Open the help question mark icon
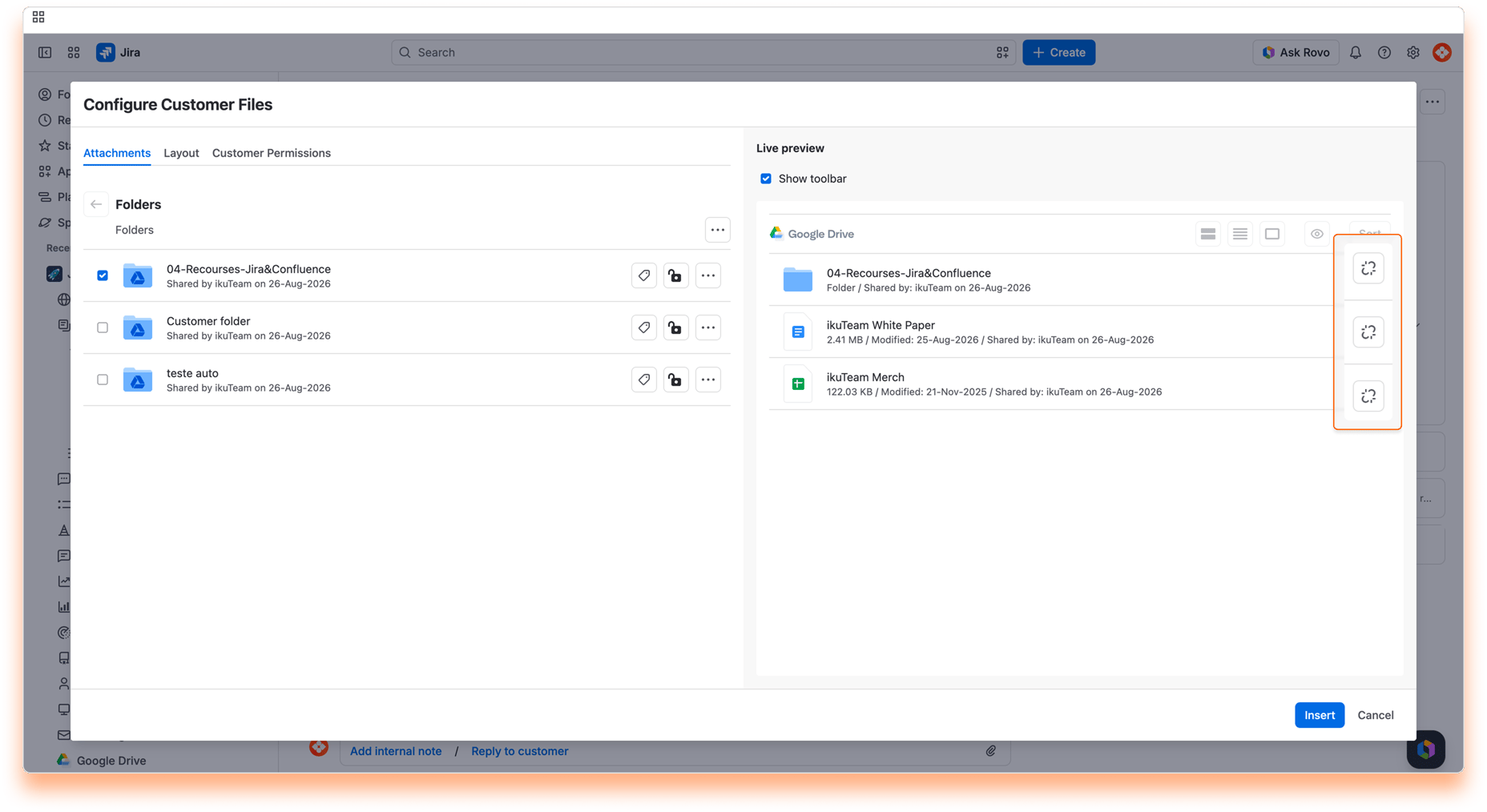This screenshot has width=1487, height=812. [1384, 52]
